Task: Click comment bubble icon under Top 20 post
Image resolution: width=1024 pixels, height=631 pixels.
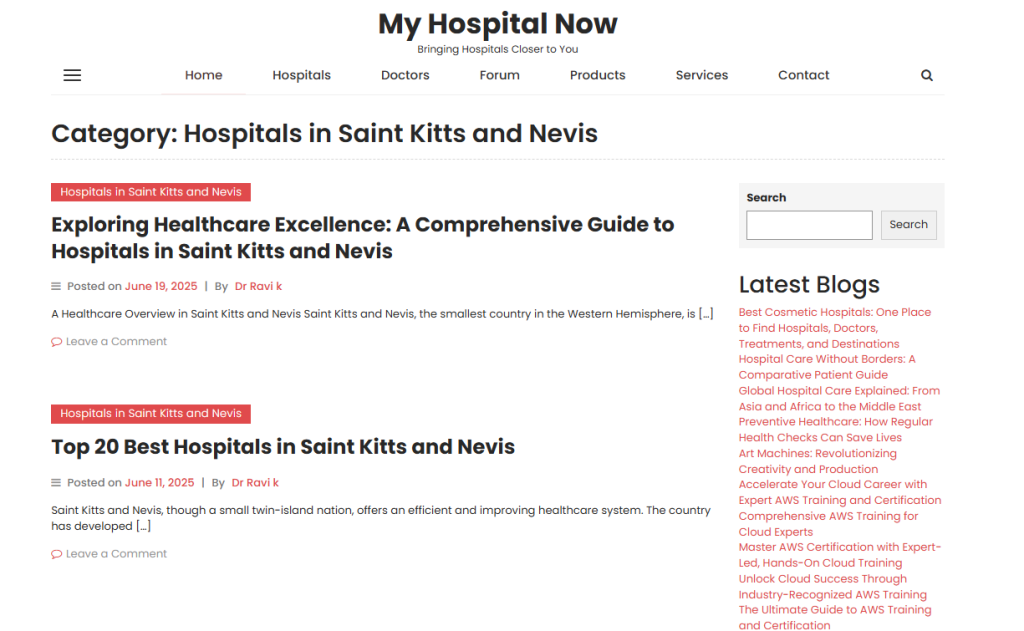Action: (57, 554)
